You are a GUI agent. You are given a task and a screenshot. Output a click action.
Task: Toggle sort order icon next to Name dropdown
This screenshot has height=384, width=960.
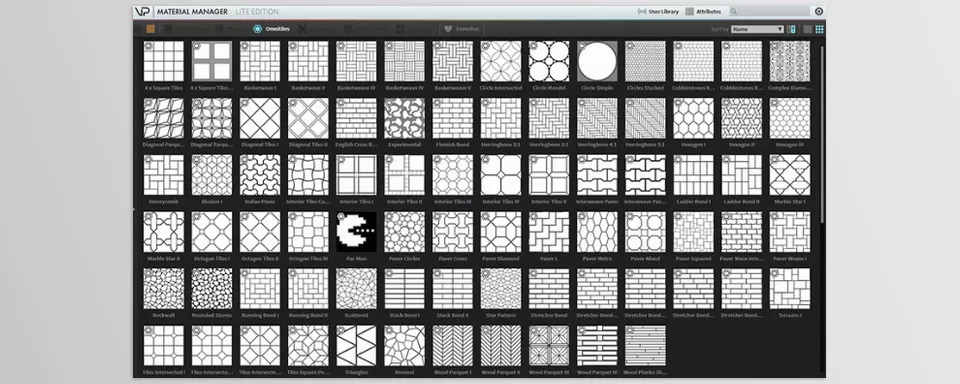pyautogui.click(x=791, y=29)
